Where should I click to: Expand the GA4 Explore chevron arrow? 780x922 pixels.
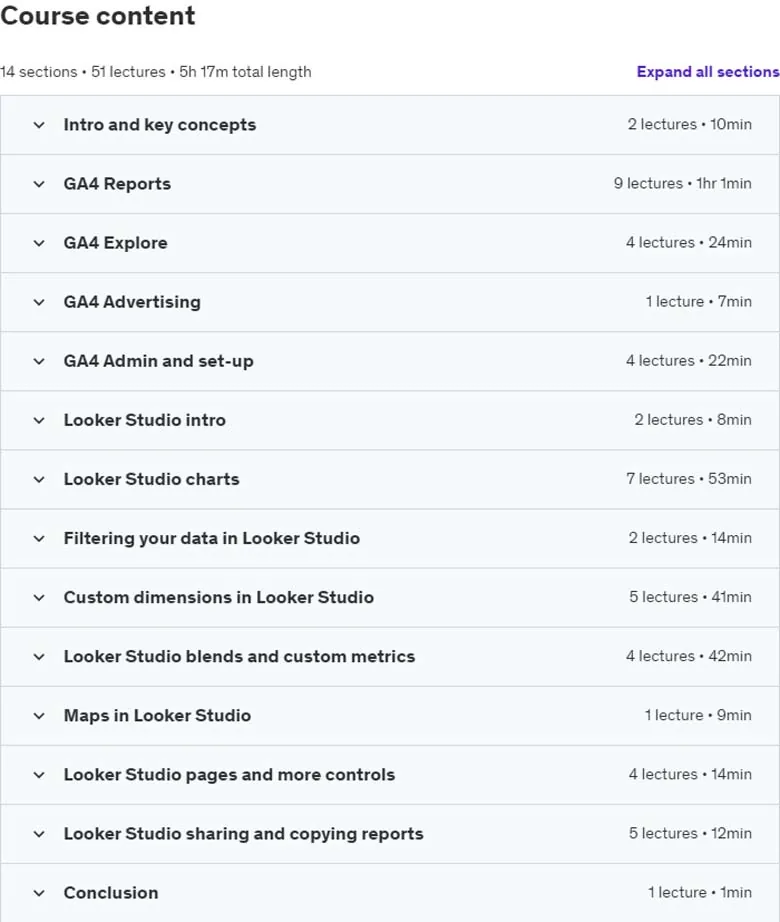point(39,243)
